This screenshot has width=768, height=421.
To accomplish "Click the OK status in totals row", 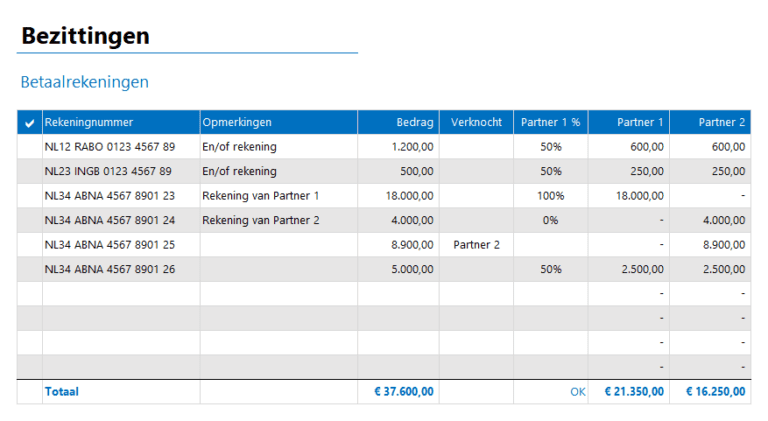I will [577, 392].
